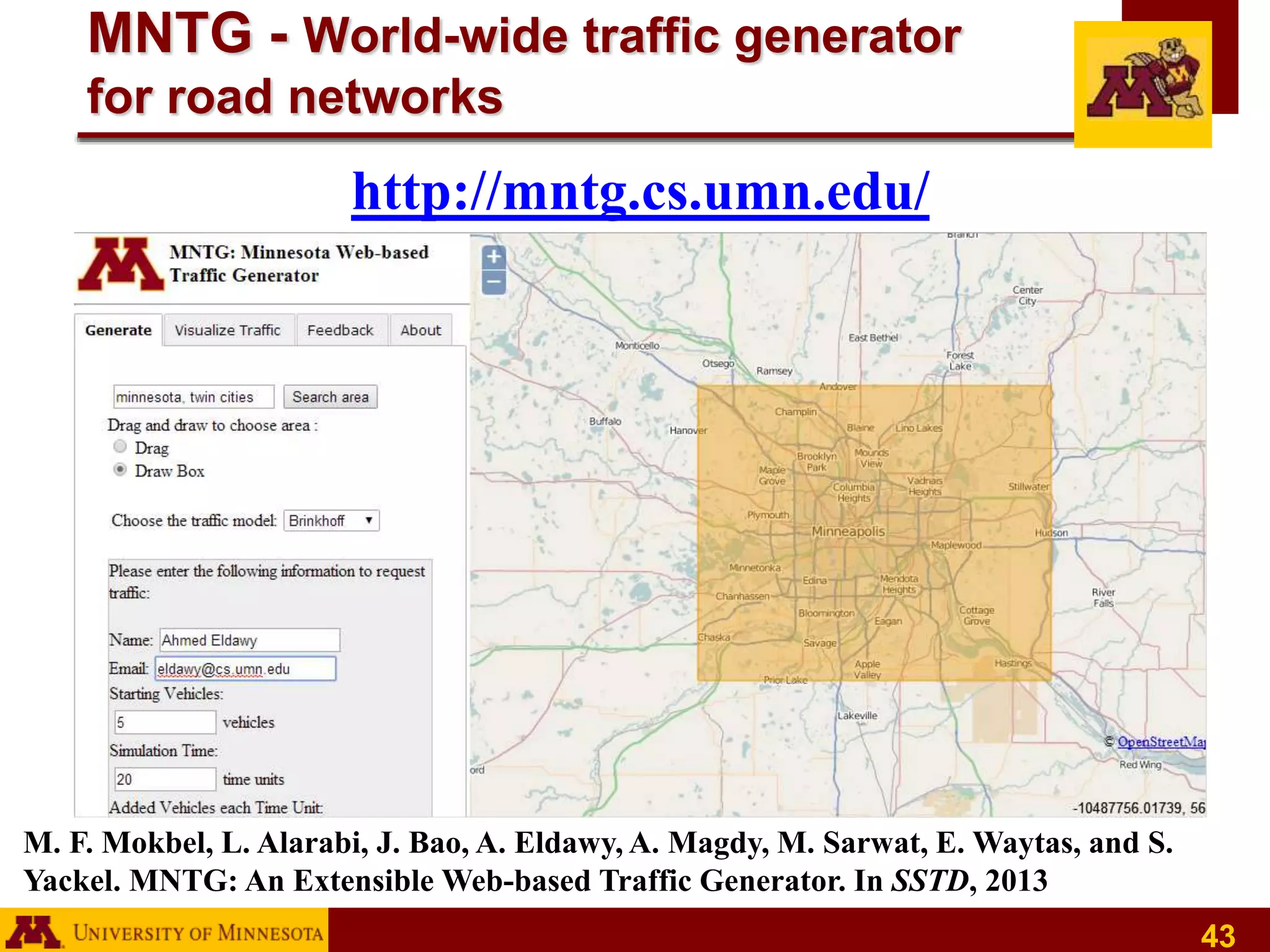Click the Red Wing label on the map

pyautogui.click(x=1140, y=765)
